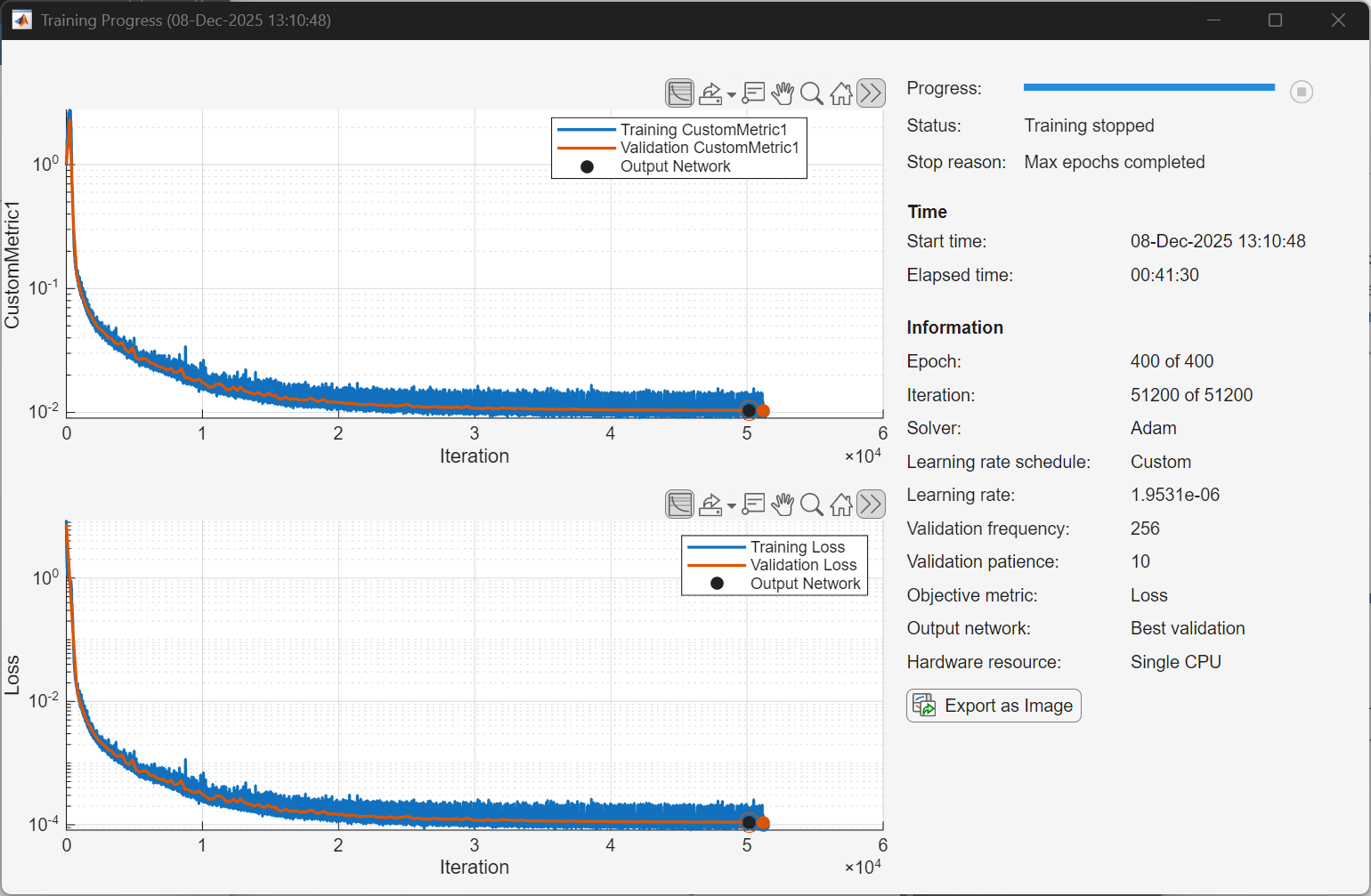Image resolution: width=1371 pixels, height=896 pixels.
Task: Select the Training Loss legend entry
Action: (799, 545)
